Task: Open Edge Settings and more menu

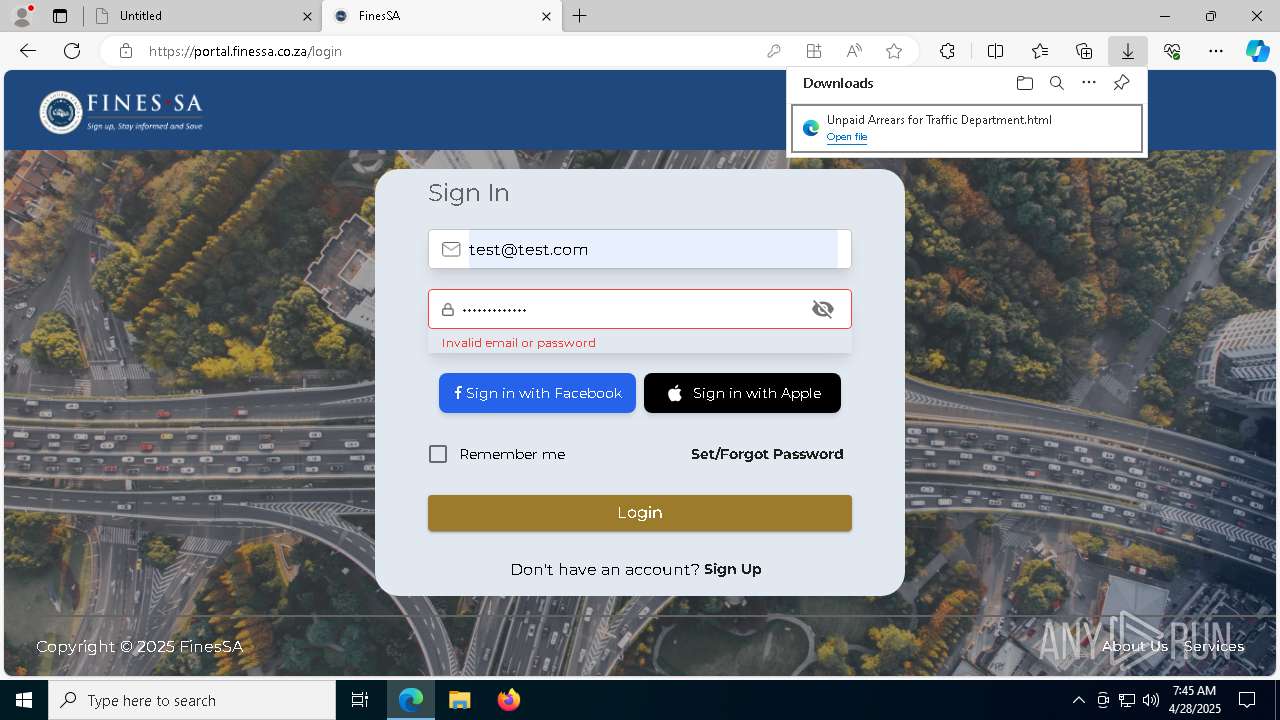Action: click(1216, 51)
